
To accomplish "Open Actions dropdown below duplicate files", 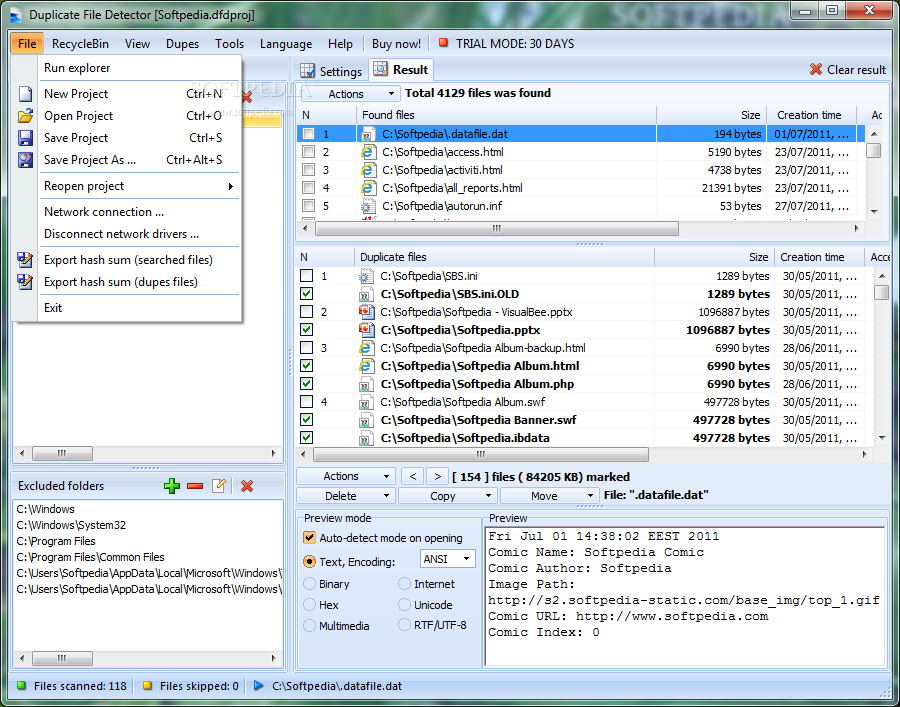I will coord(346,476).
